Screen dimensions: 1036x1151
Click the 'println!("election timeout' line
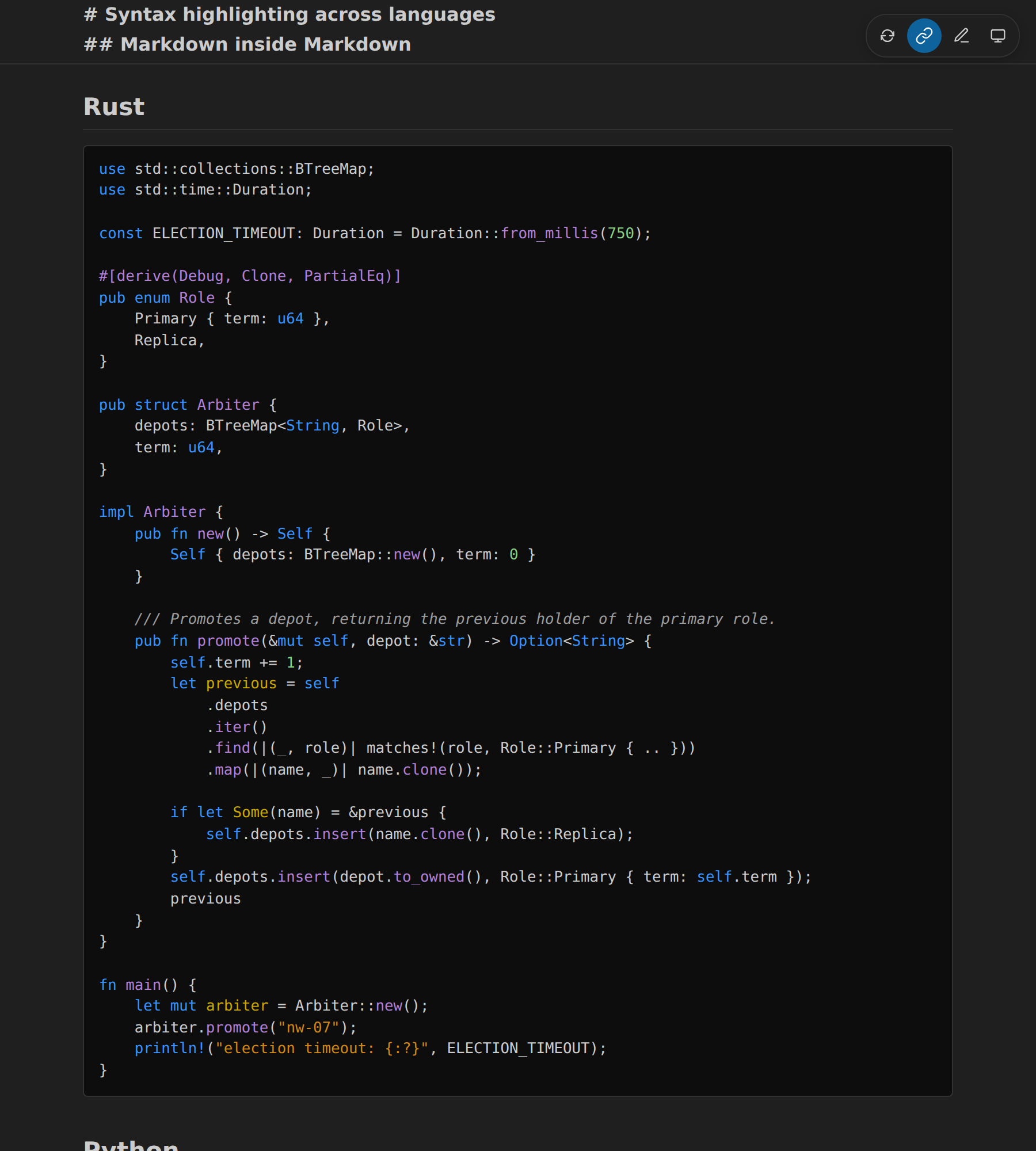371,1048
